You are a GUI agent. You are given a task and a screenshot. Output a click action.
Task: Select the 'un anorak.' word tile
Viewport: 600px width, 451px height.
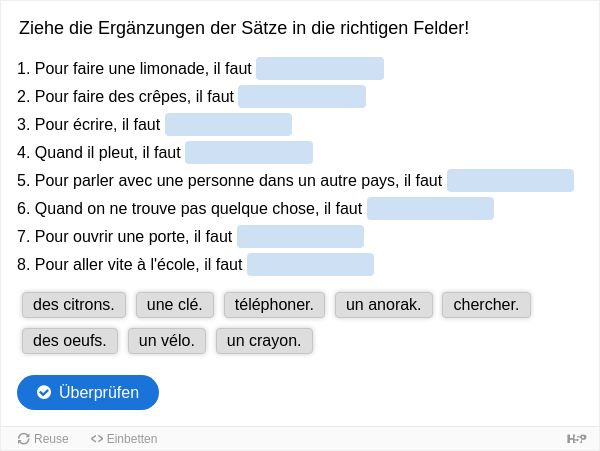point(384,305)
